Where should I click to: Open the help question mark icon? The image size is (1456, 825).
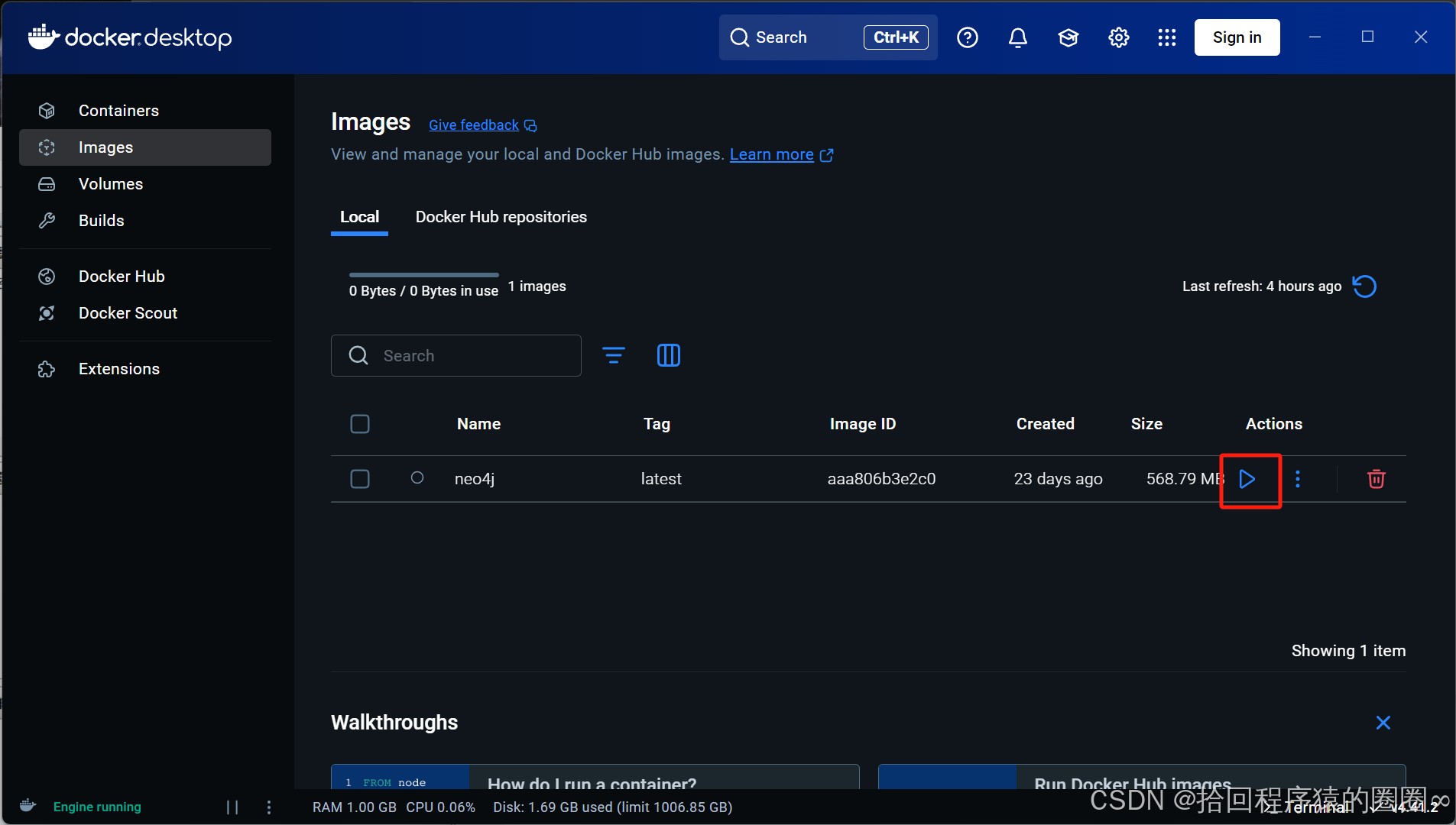968,37
